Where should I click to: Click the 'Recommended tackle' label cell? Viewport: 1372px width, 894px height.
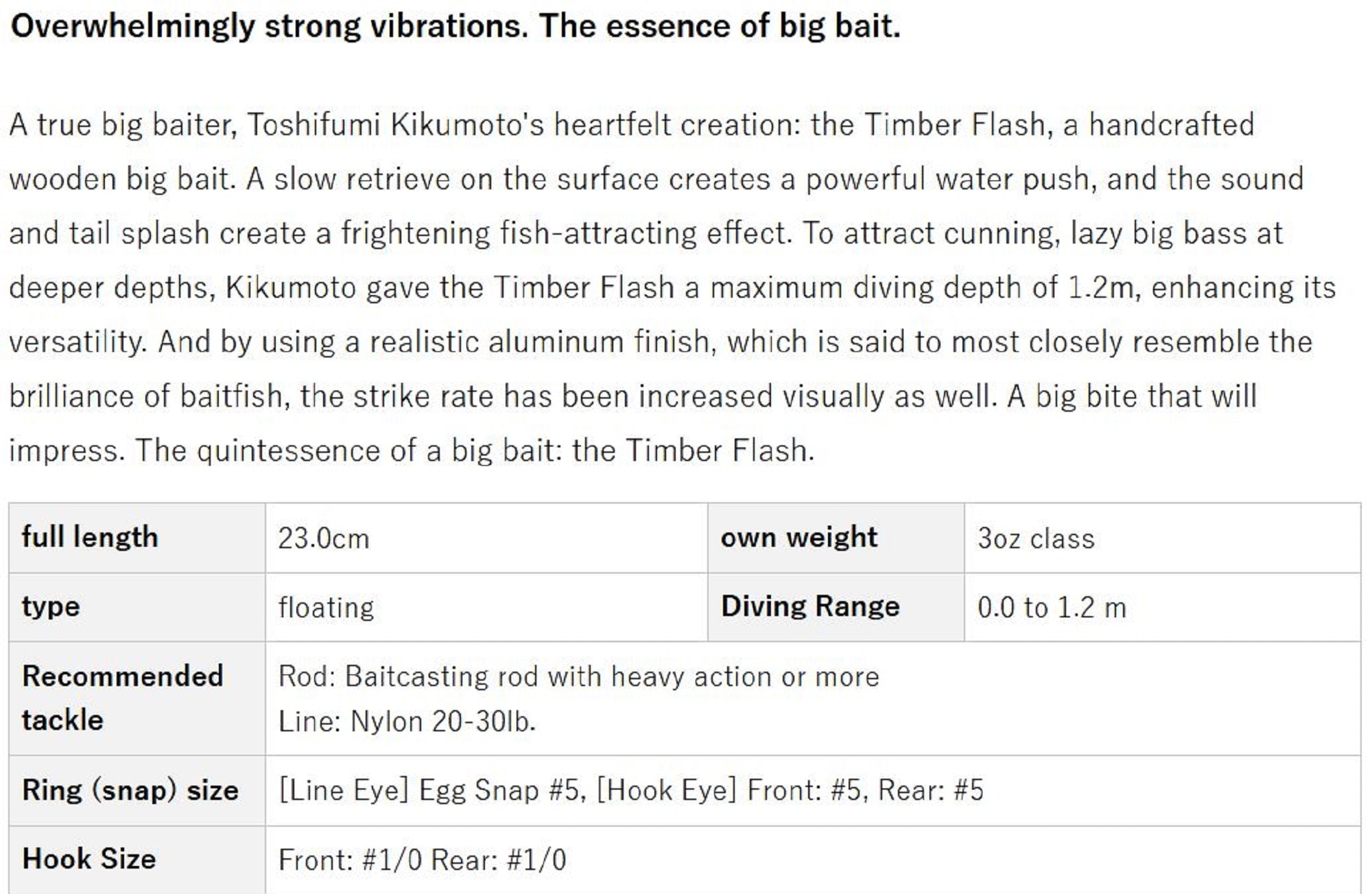(122, 698)
